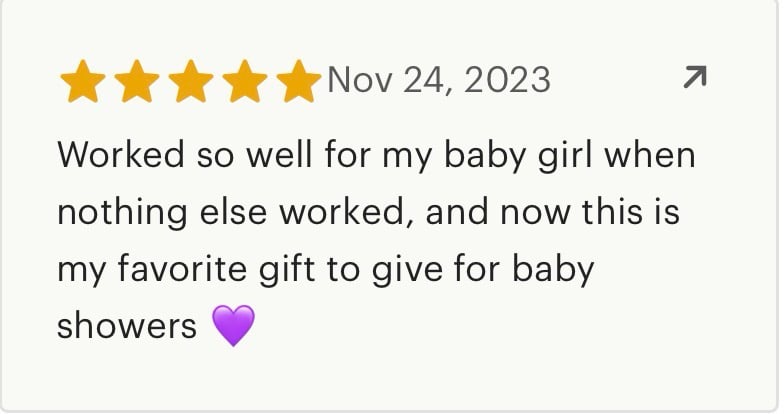
Task: Select the third star in the rating
Action: click(189, 82)
